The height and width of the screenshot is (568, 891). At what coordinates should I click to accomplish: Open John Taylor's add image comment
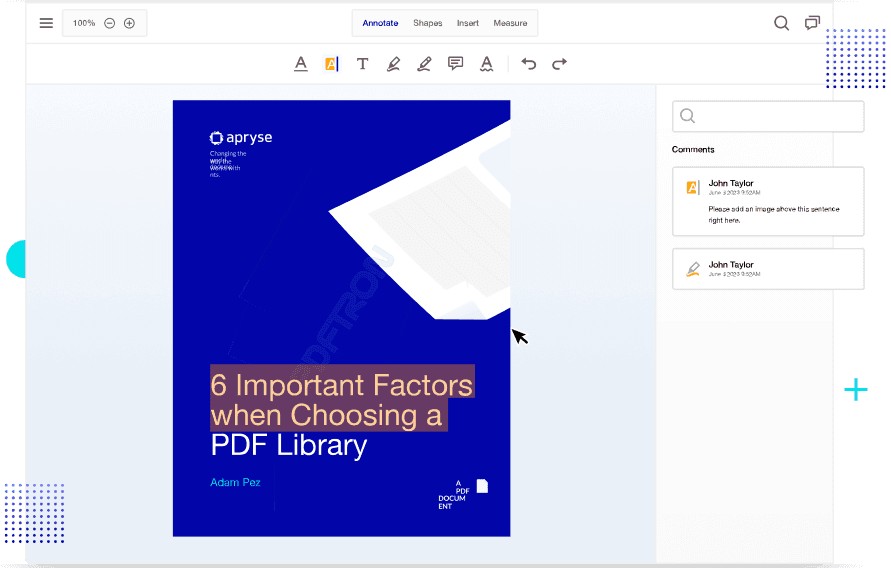pos(768,201)
